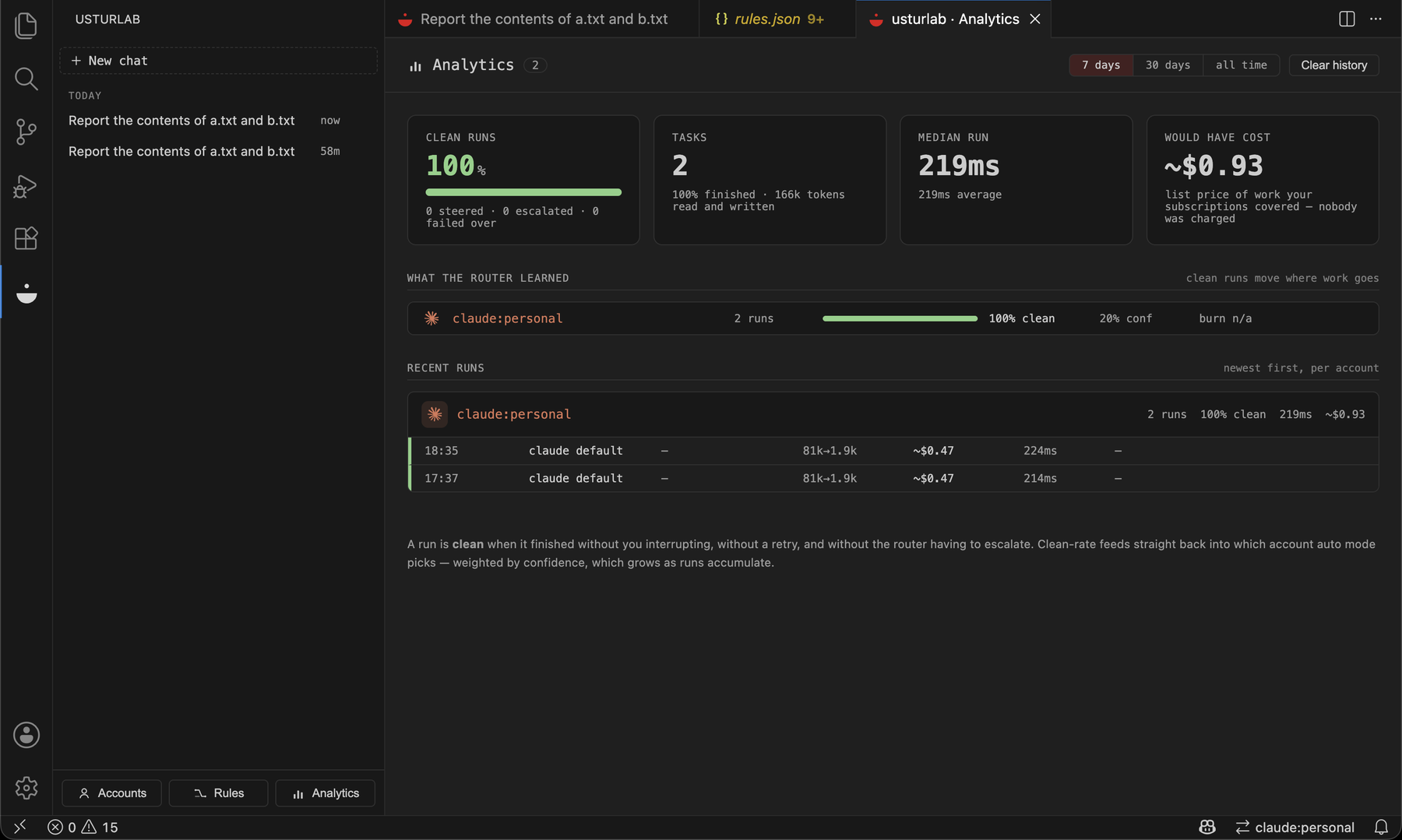Click the 'burn n/a' value
Viewport: 1402px width, 840px height.
[1225, 318]
